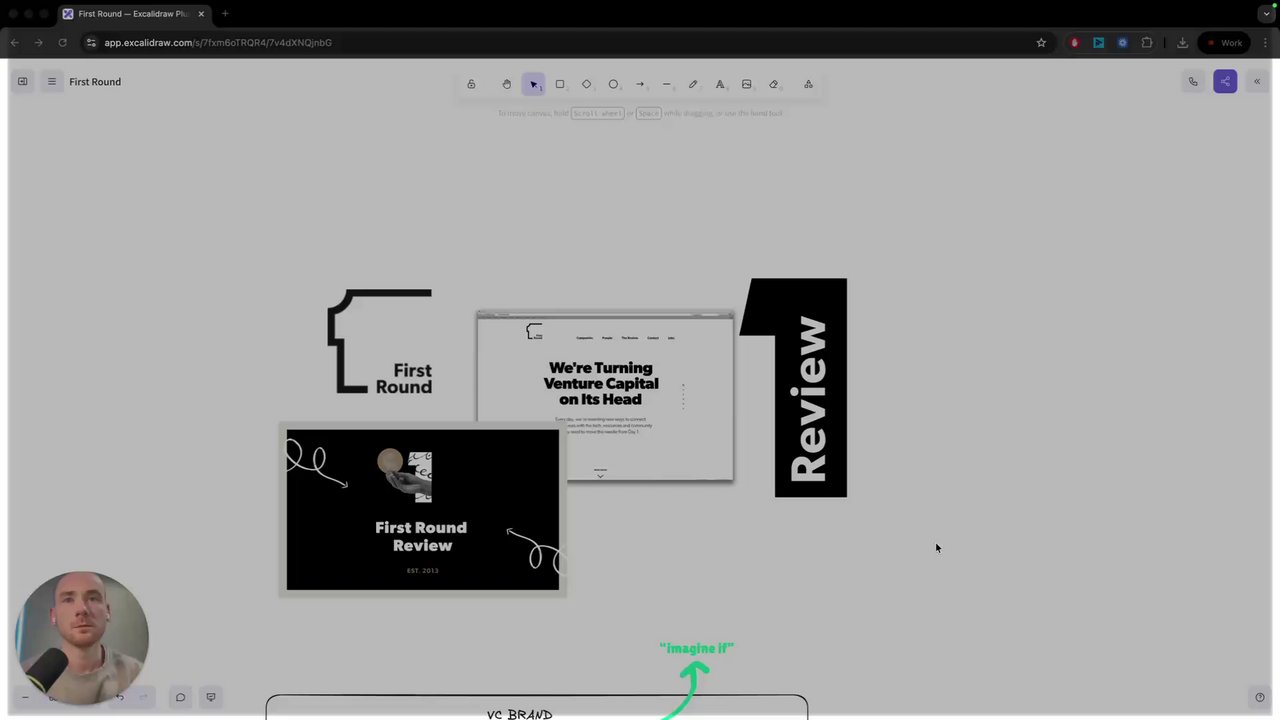Select the Insert image tool
The height and width of the screenshot is (720, 1280).
(x=746, y=84)
